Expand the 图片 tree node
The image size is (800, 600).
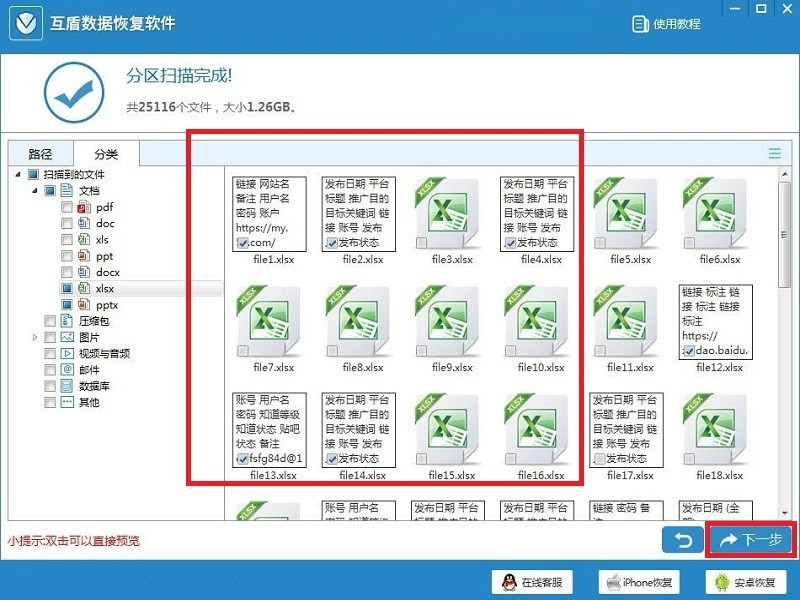(x=35, y=337)
